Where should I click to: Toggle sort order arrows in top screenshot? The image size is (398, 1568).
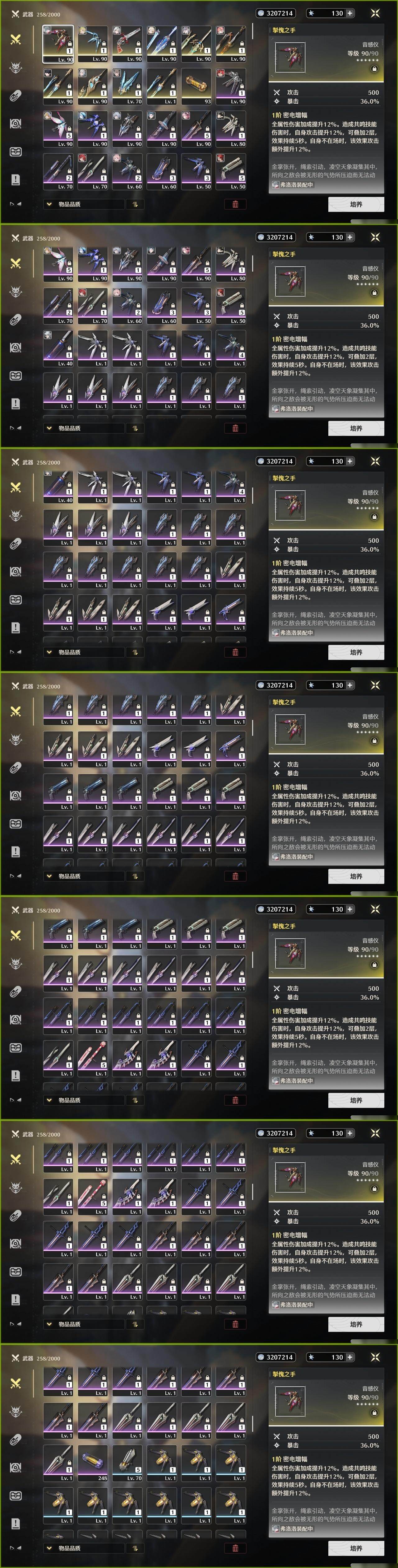coord(135,204)
